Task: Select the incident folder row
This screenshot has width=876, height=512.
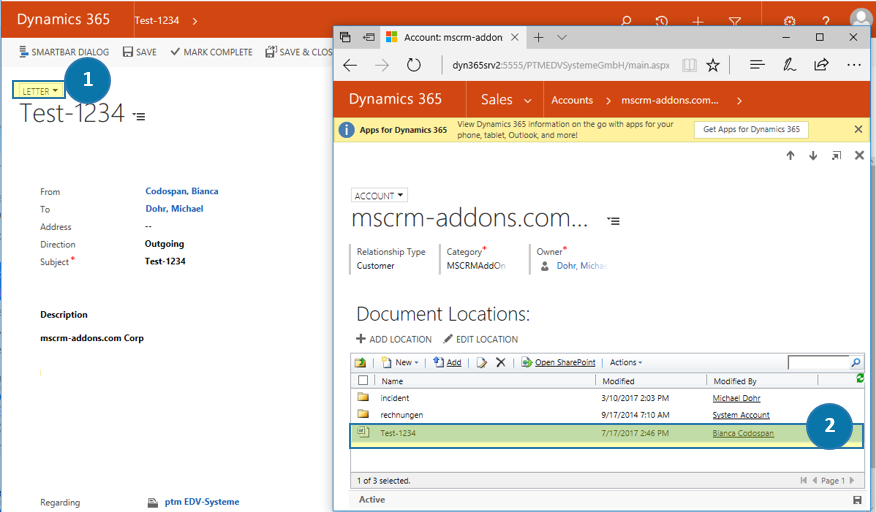Action: 606,398
